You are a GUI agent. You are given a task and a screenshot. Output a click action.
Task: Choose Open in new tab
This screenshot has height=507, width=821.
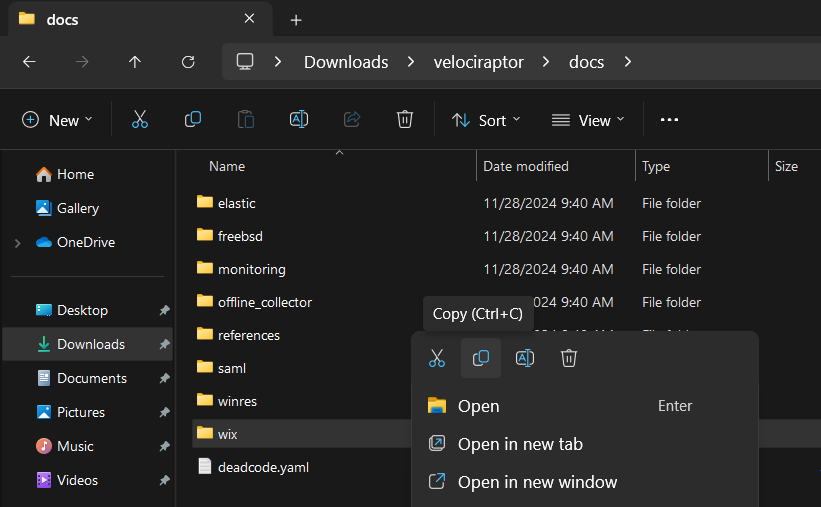[585, 444]
